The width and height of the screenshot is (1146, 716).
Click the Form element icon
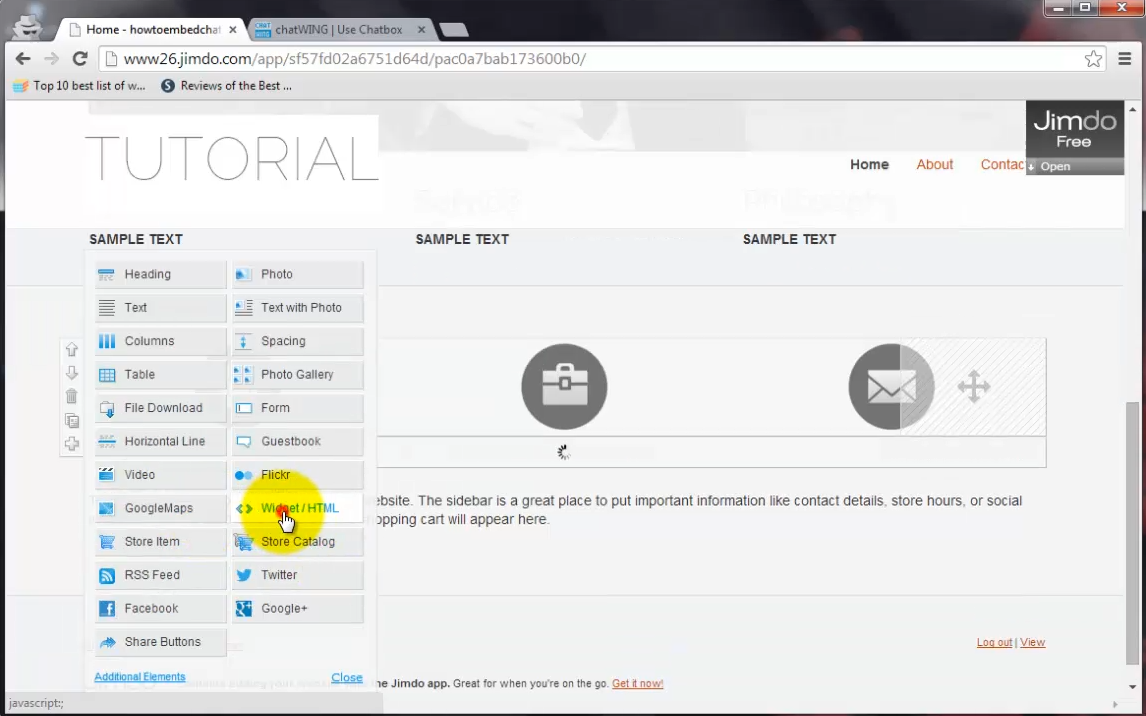(243, 408)
